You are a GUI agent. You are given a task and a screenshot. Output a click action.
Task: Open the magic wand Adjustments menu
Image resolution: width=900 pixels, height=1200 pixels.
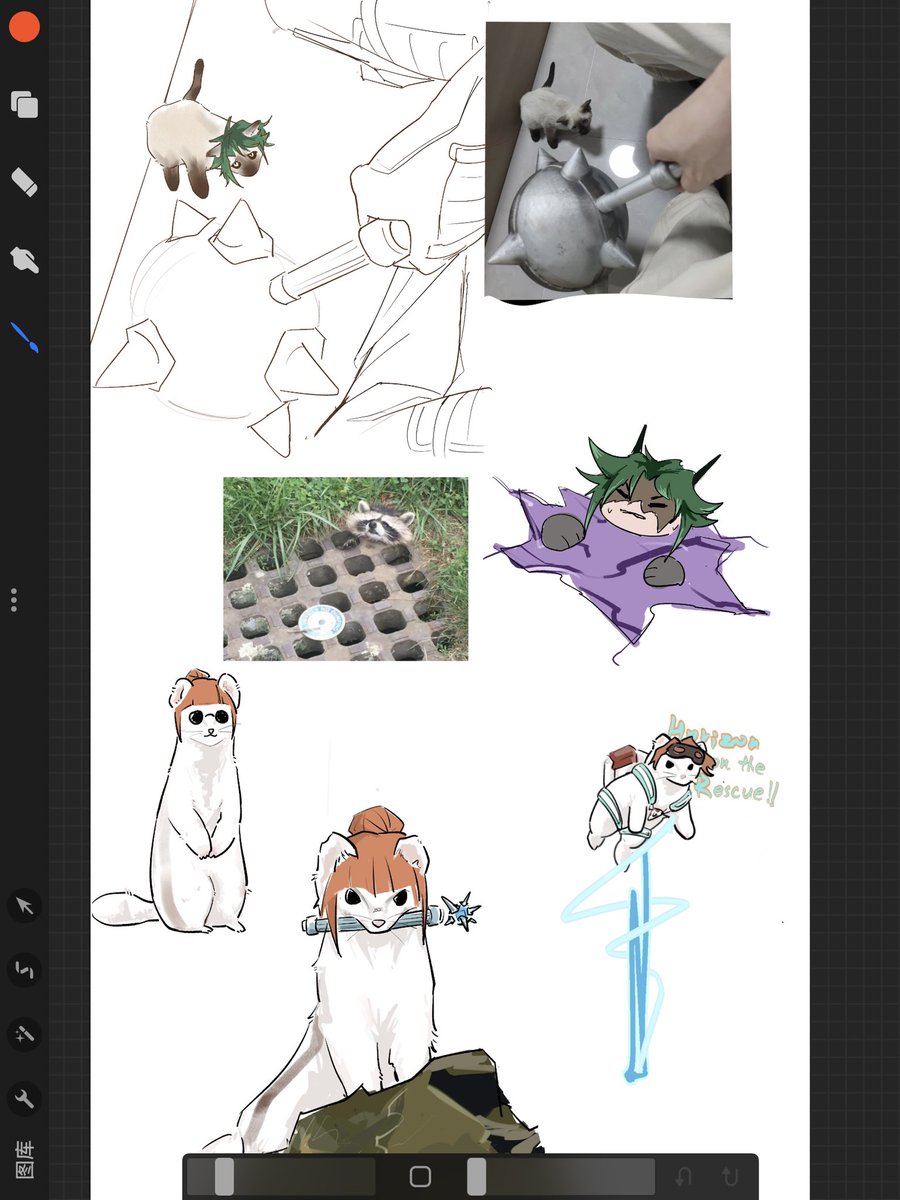(24, 1035)
